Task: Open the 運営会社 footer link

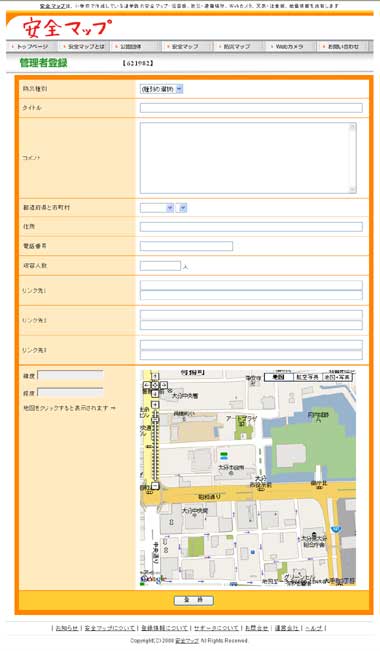Action: (287, 628)
